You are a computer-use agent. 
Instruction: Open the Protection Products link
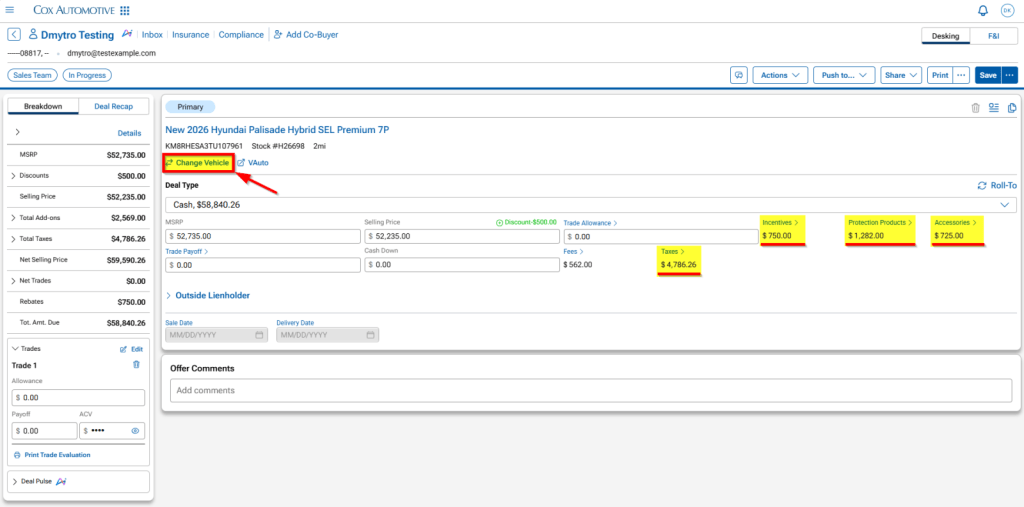(x=882, y=223)
